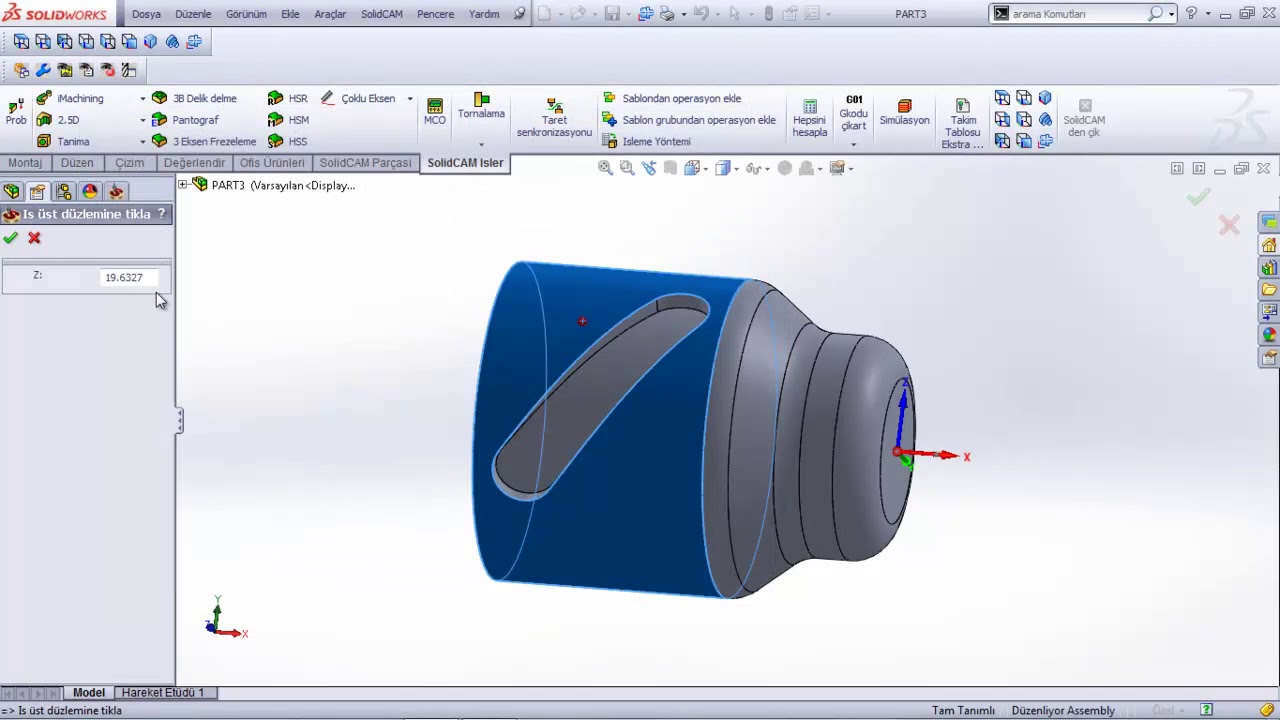
Task: Open the Dosya menu
Action: [146, 14]
